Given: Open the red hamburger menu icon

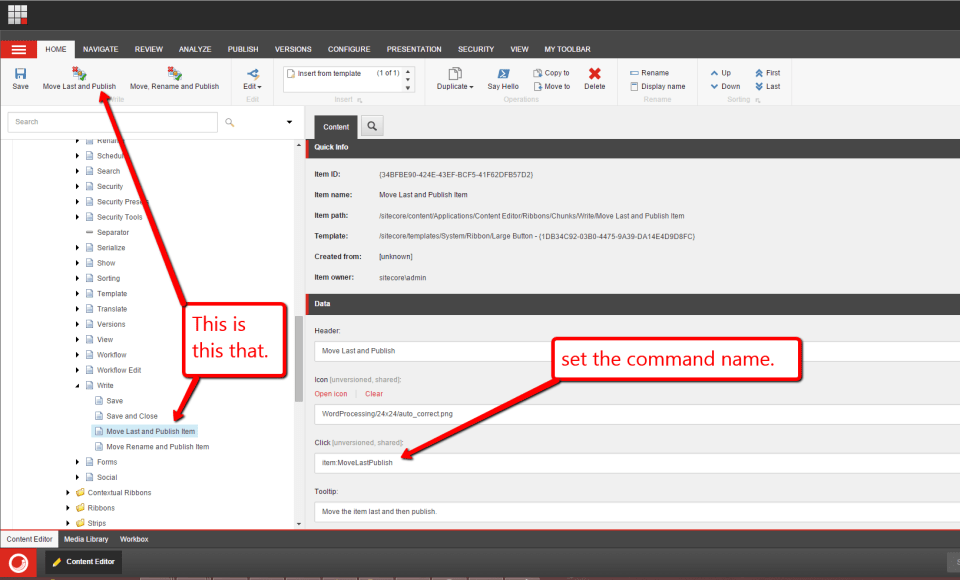Looking at the screenshot, I should pyautogui.click(x=18, y=48).
